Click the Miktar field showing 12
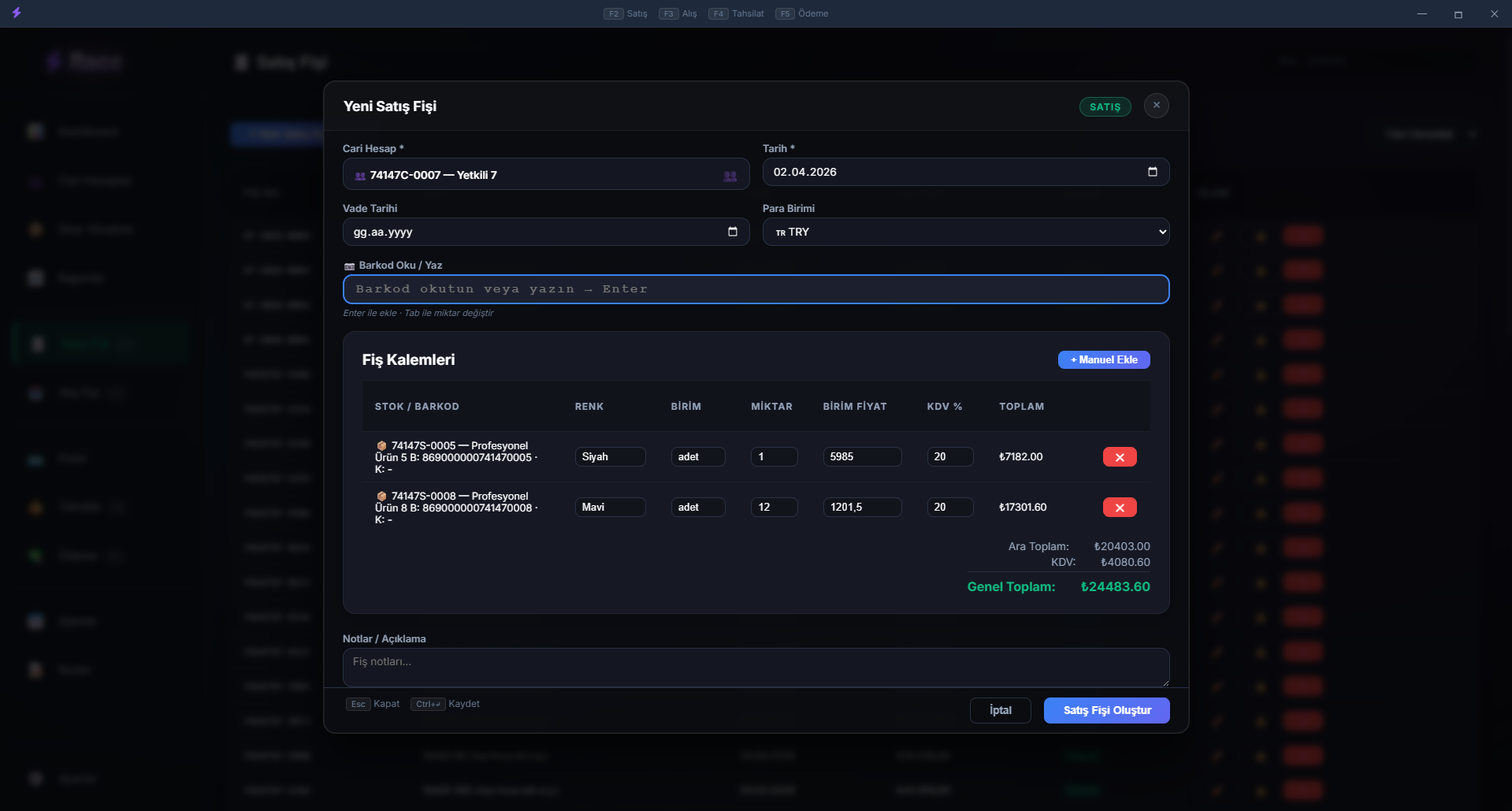This screenshot has height=811, width=1512. (x=773, y=508)
